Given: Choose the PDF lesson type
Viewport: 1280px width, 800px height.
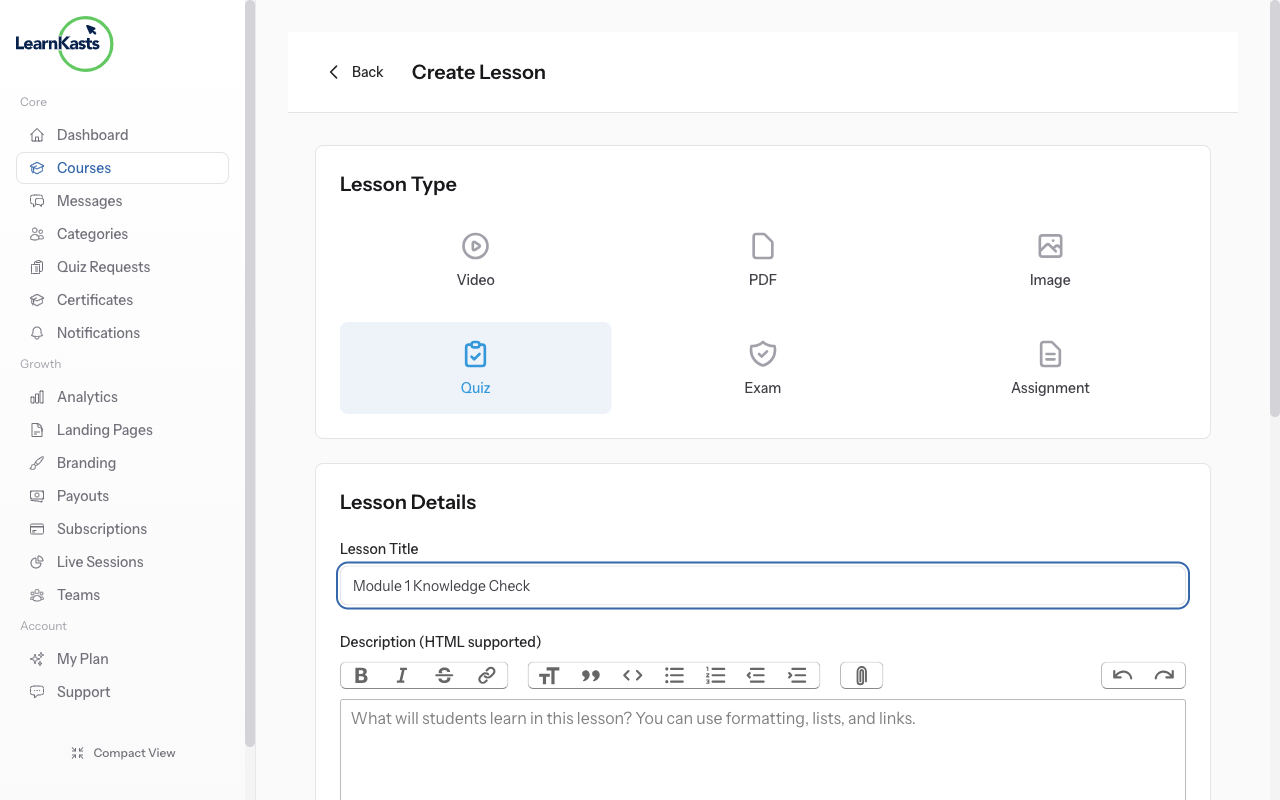Looking at the screenshot, I should tap(762, 260).
